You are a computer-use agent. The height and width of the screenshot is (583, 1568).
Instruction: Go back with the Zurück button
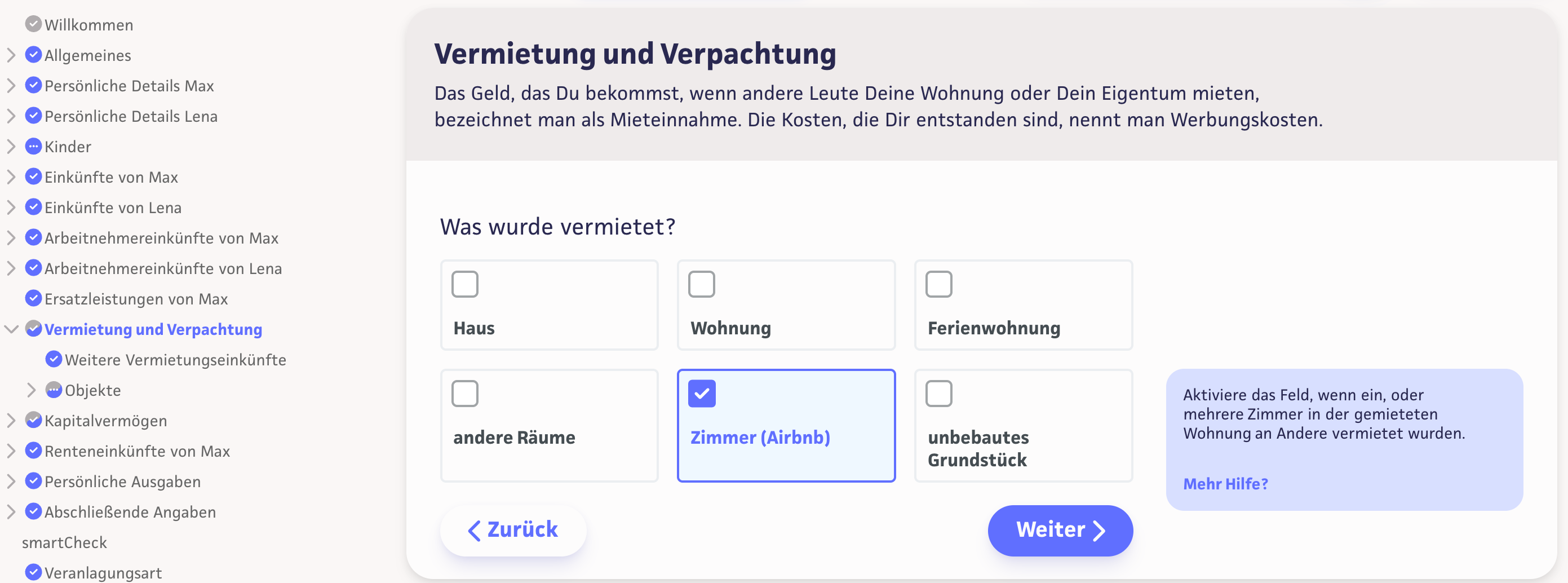(512, 530)
